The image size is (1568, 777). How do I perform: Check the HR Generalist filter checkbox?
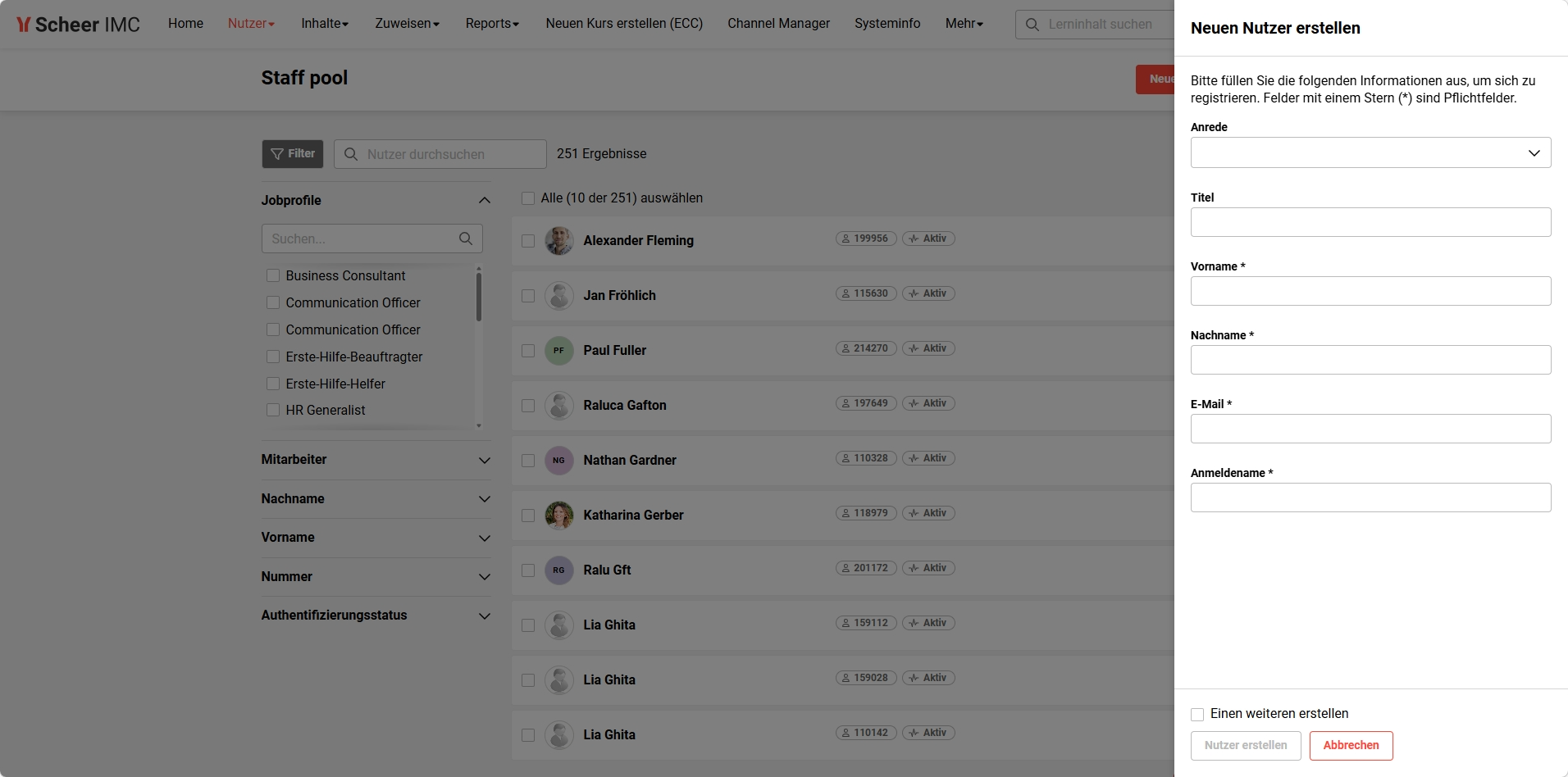(273, 410)
